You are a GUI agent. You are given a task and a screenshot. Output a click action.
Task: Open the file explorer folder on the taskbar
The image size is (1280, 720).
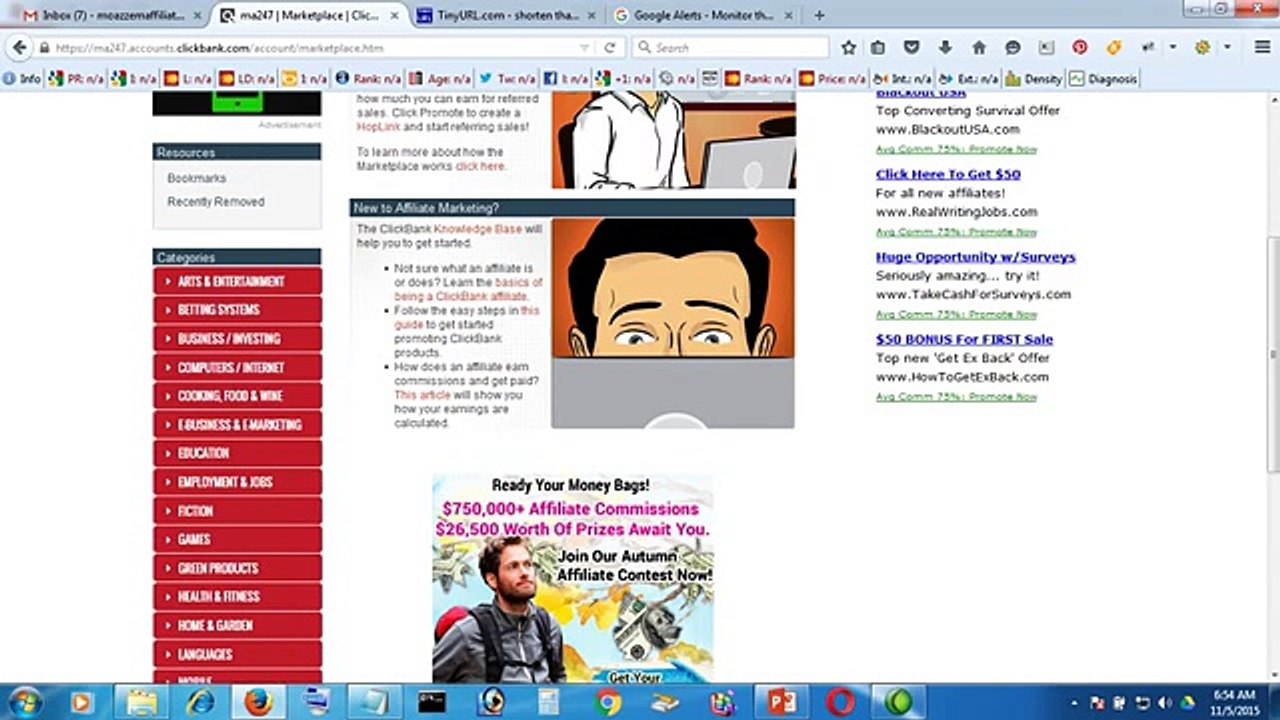click(142, 702)
